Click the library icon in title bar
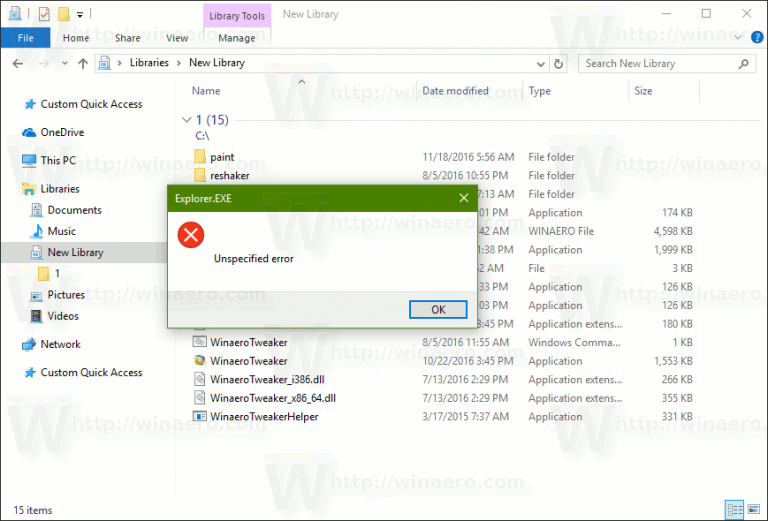 click(x=15, y=13)
